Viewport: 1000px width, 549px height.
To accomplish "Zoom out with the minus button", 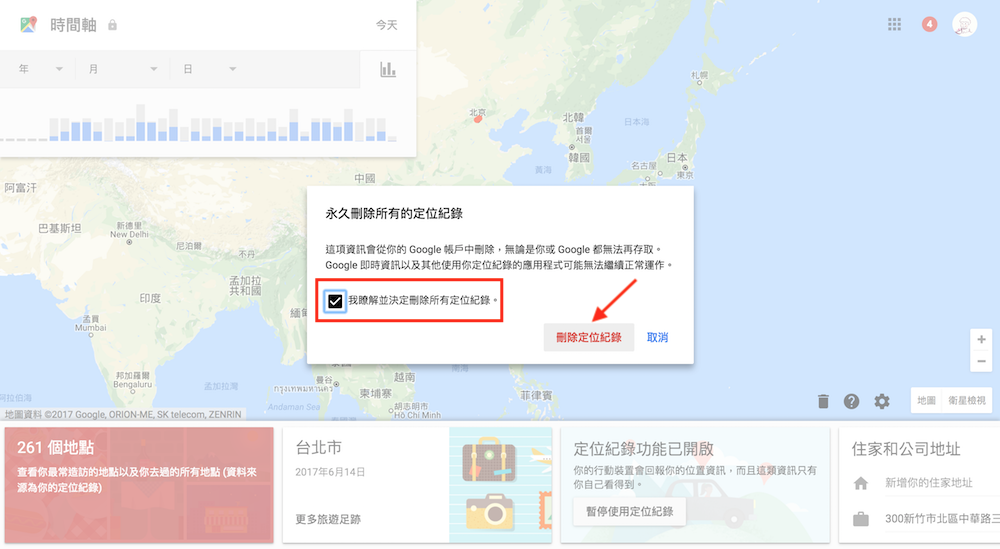I will coord(982,361).
